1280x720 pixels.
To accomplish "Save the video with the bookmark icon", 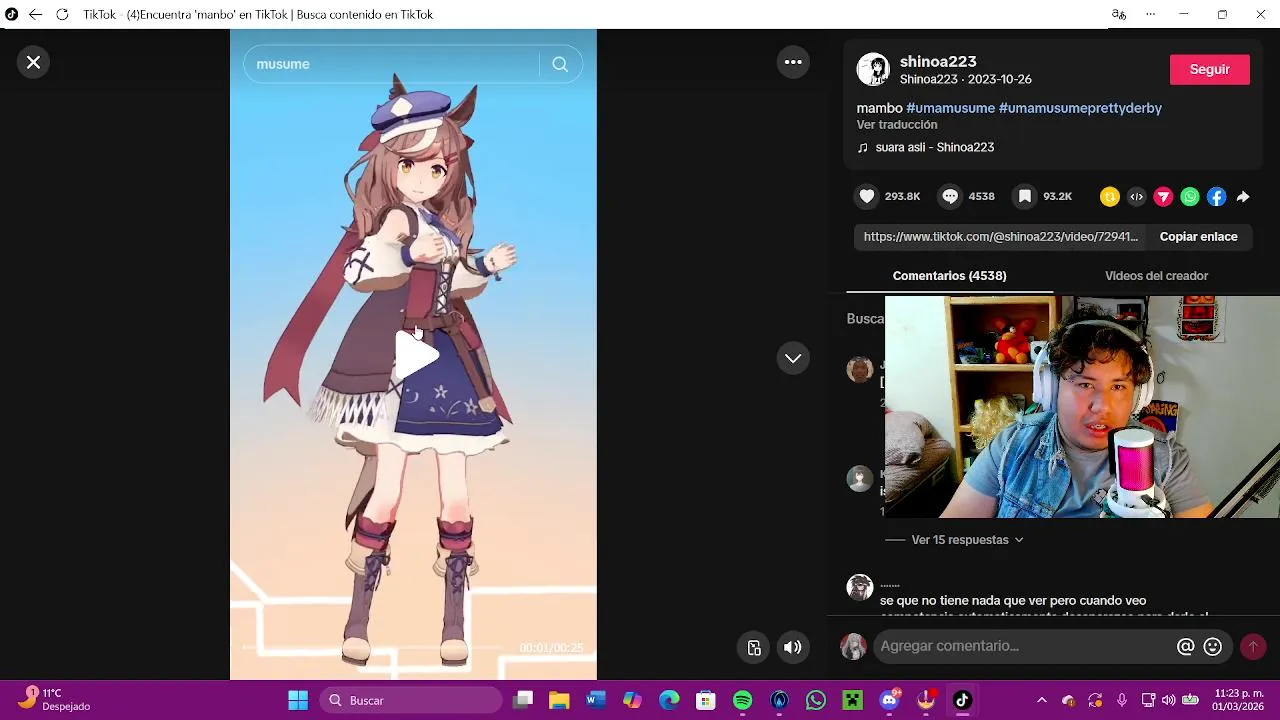I will 1025,196.
